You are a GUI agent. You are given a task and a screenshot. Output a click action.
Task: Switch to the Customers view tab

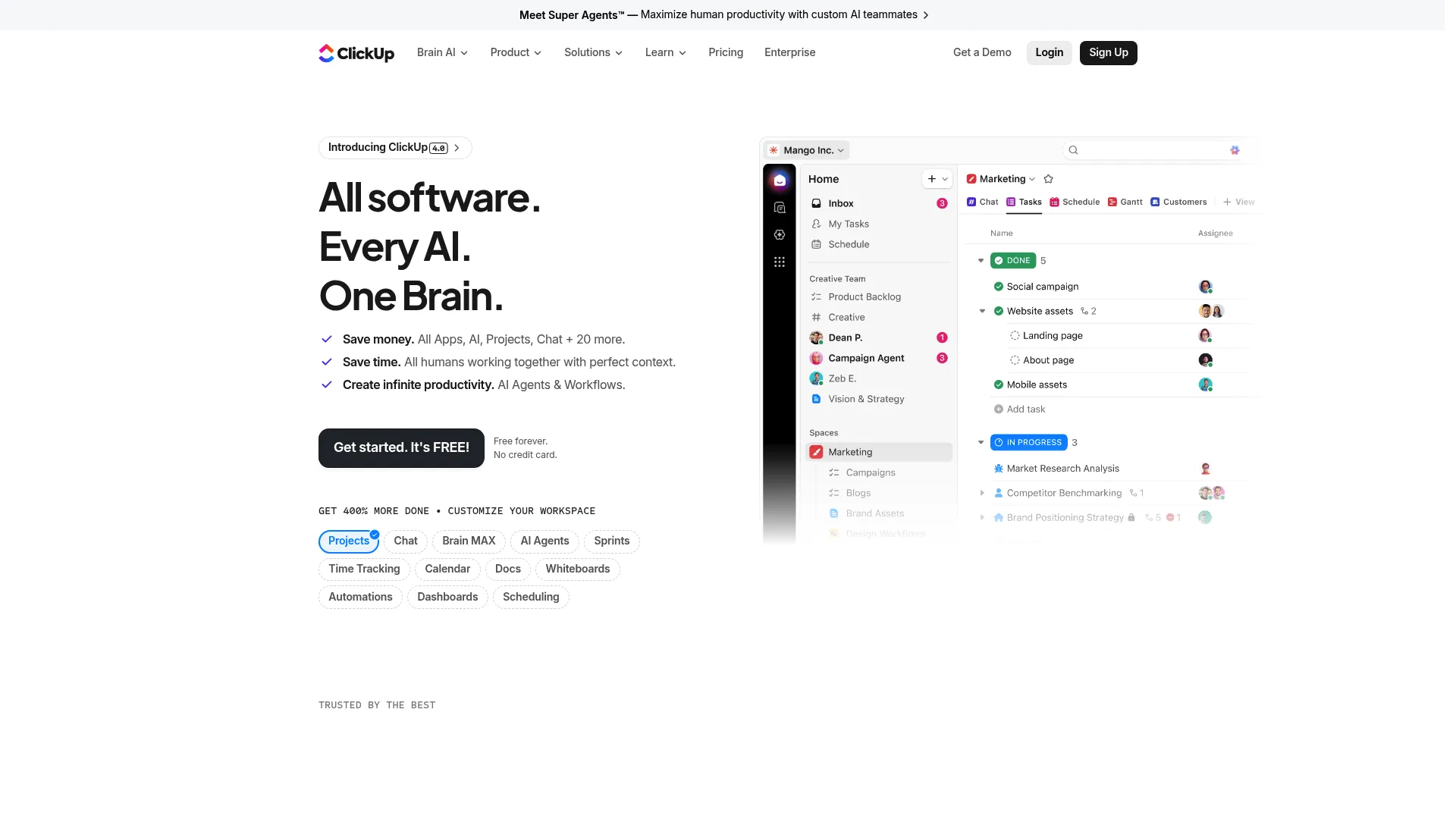tap(1178, 202)
